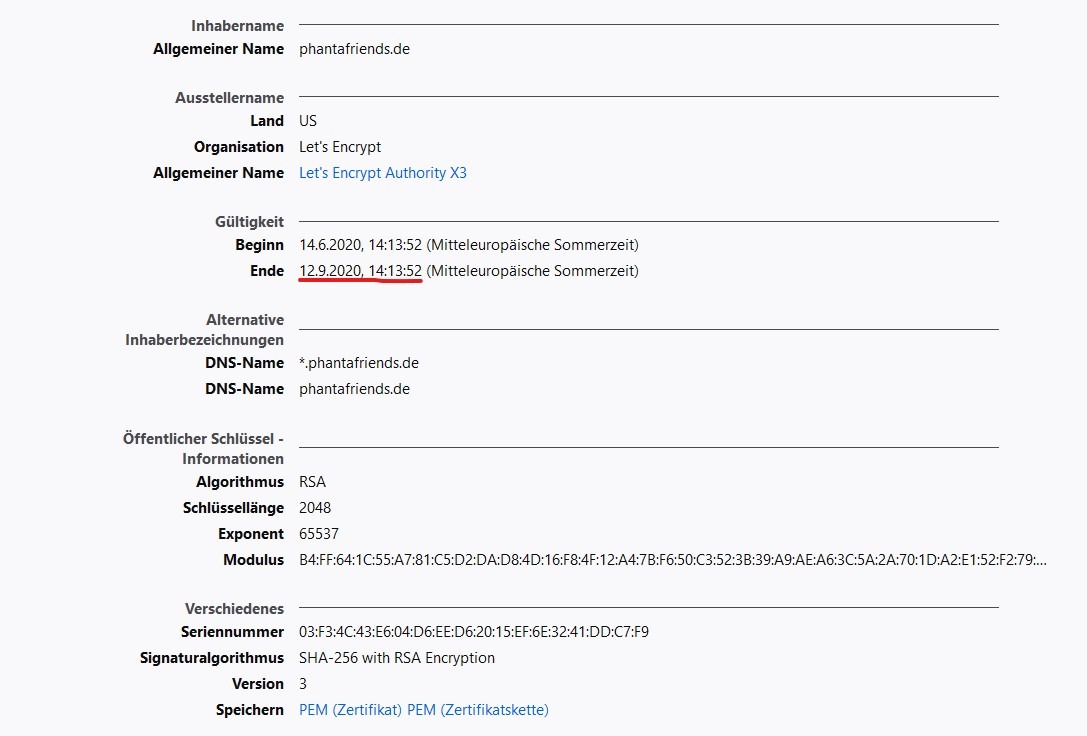Viewport: 1087px width, 736px height.
Task: Click the Ende field label
Action: (x=267, y=271)
